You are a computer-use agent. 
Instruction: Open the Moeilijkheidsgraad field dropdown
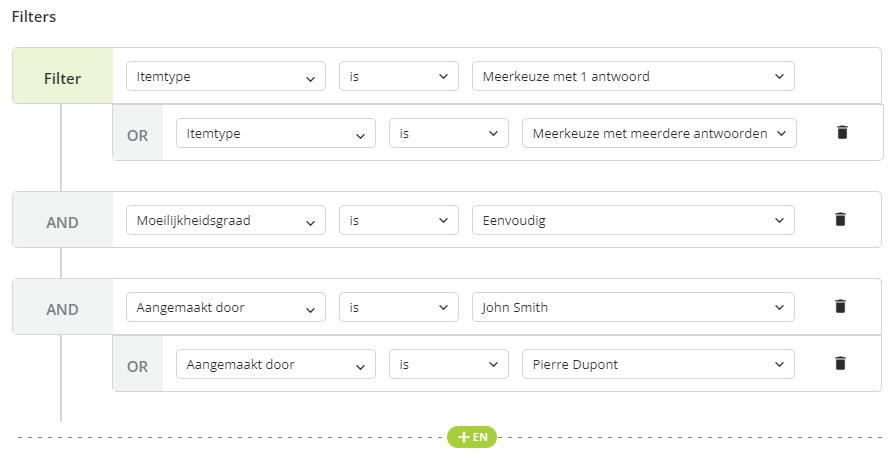coord(226,220)
